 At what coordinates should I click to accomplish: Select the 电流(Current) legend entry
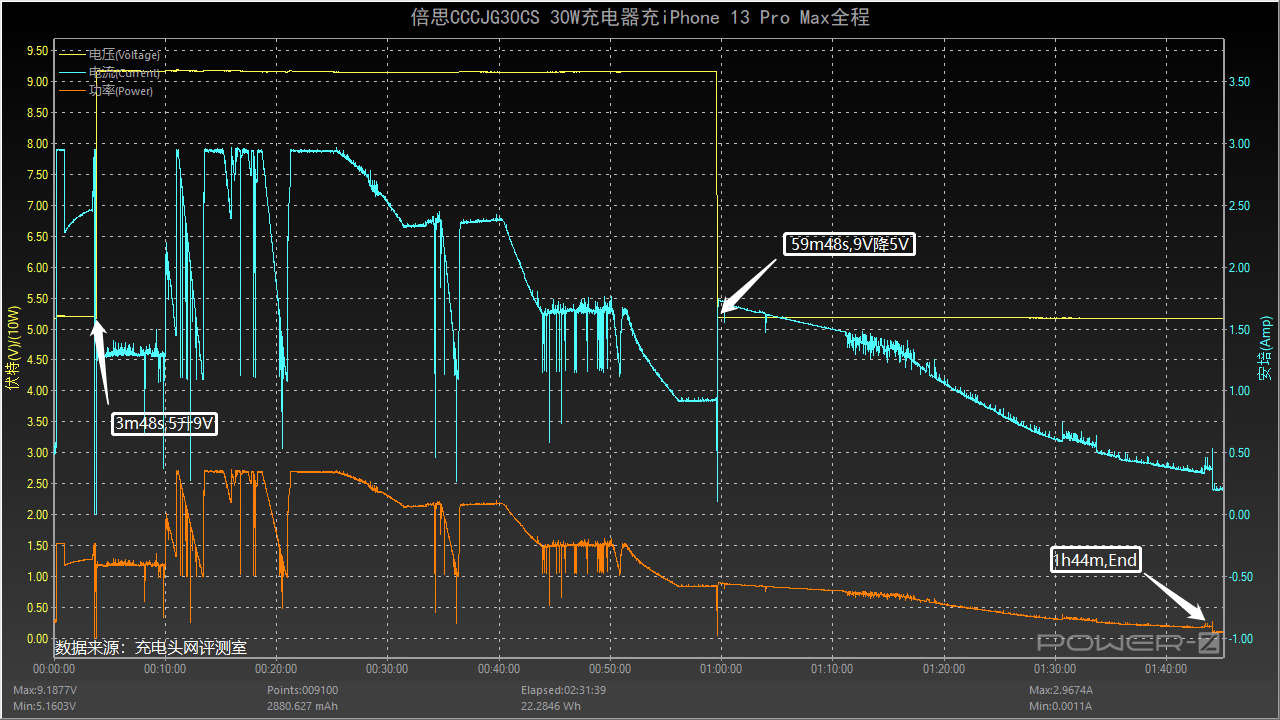(x=110, y=72)
